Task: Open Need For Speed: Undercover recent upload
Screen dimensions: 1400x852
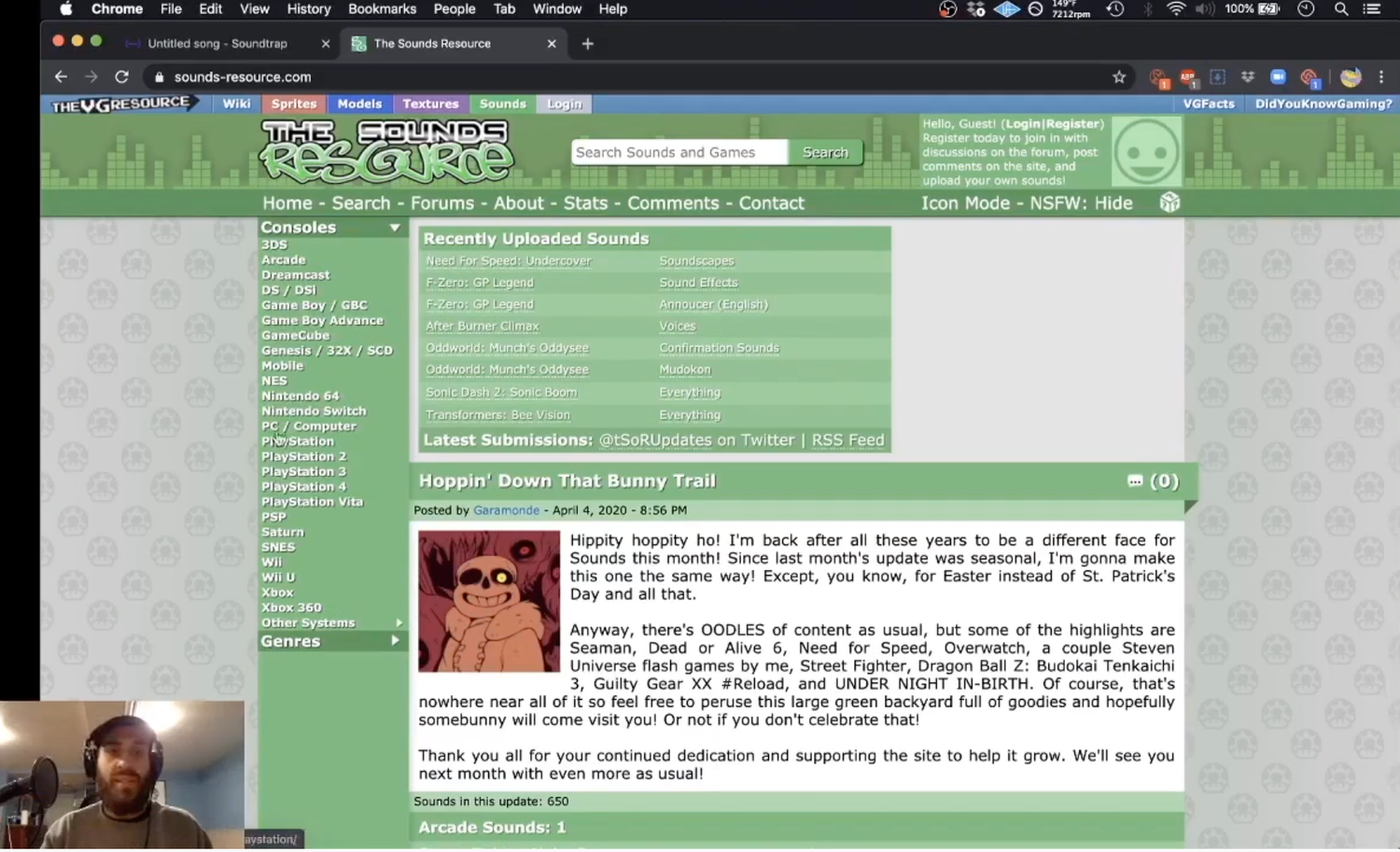Action: pyautogui.click(x=508, y=260)
